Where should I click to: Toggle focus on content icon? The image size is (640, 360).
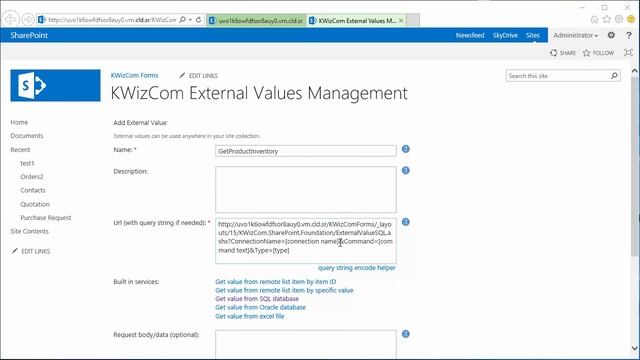click(x=629, y=53)
